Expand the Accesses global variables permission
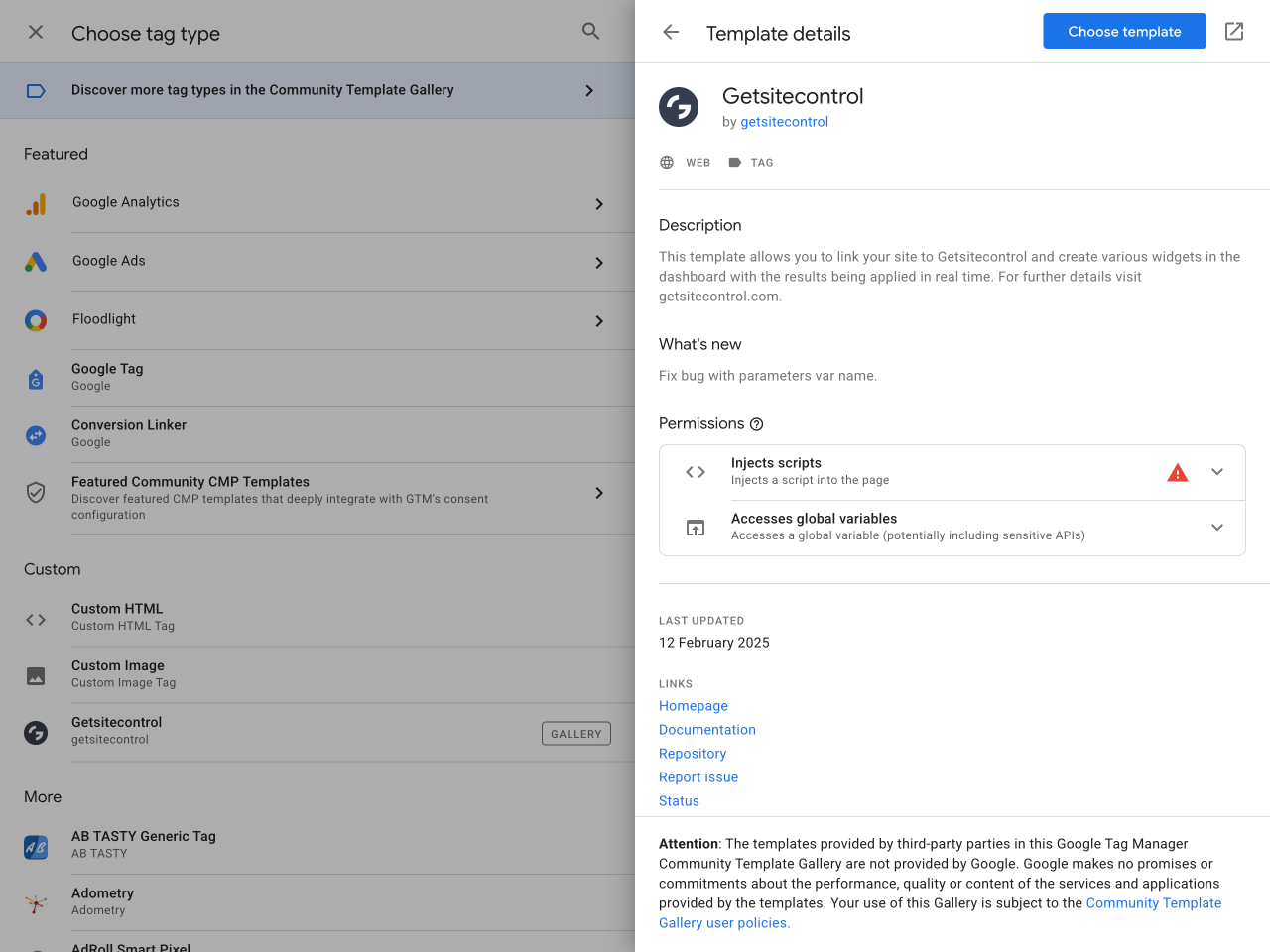Viewport: 1270px width, 952px height. pos(1217,528)
